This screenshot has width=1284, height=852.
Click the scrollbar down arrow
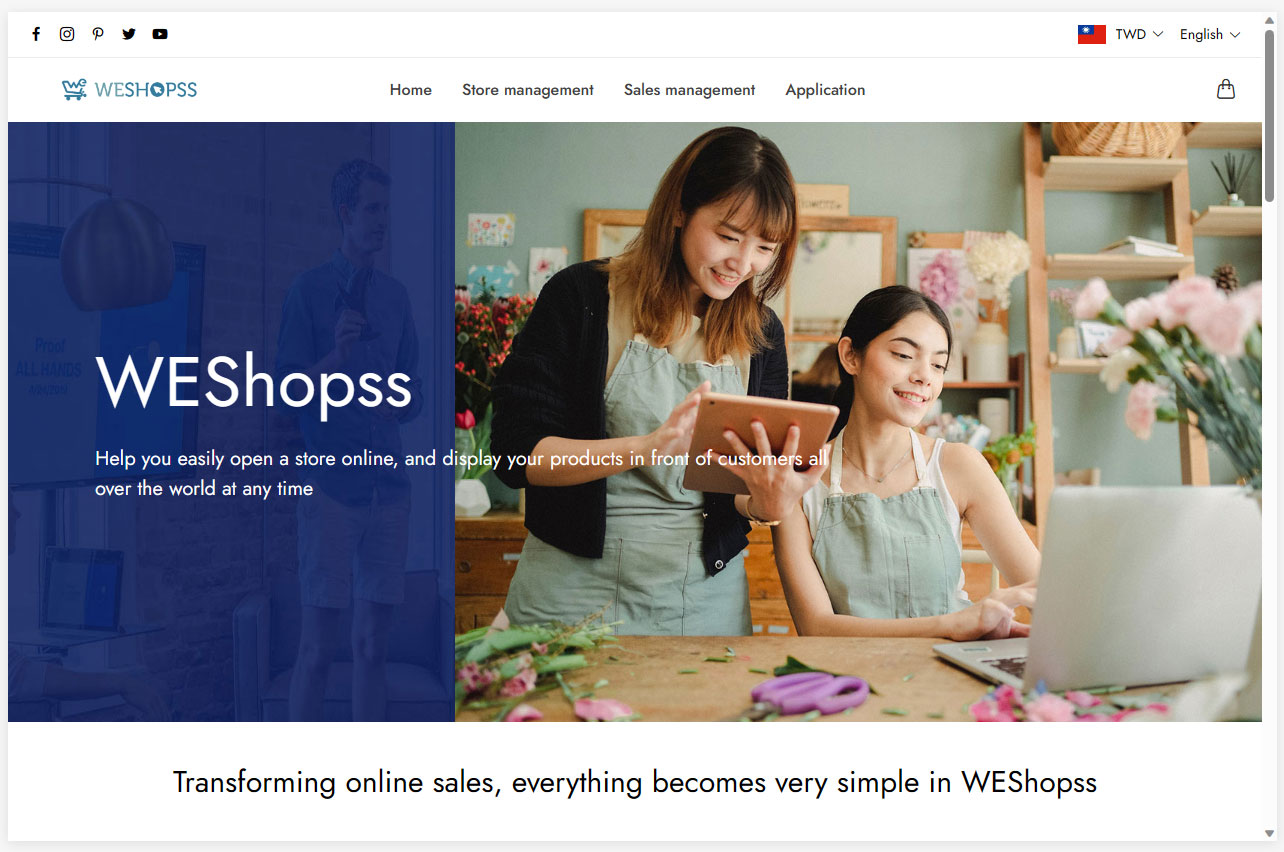click(x=1270, y=833)
